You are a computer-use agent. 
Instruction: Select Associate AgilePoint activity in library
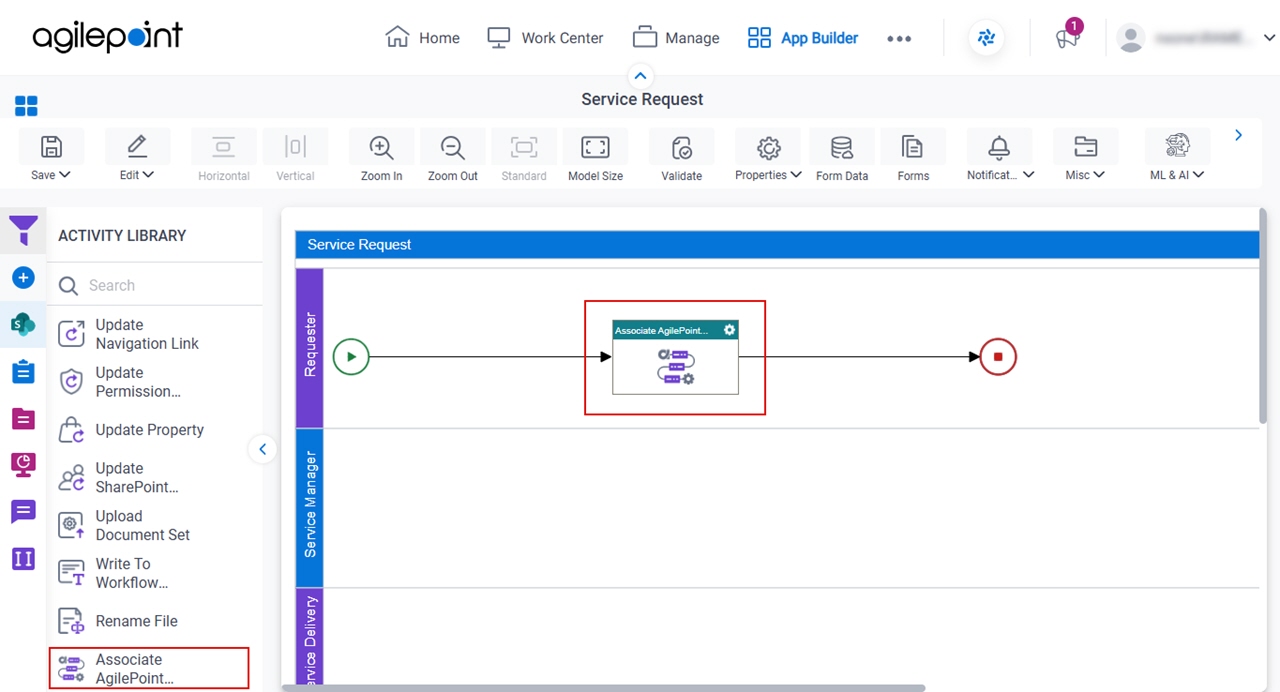(149, 668)
